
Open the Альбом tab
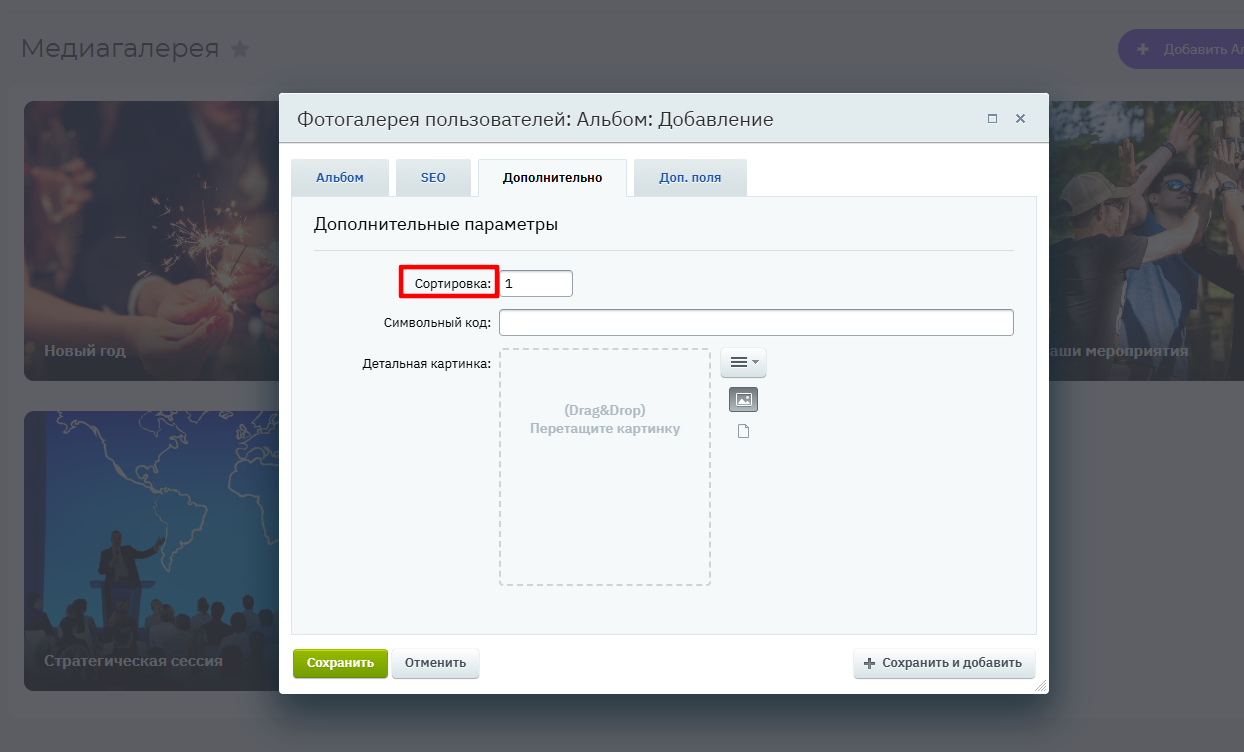pos(339,178)
